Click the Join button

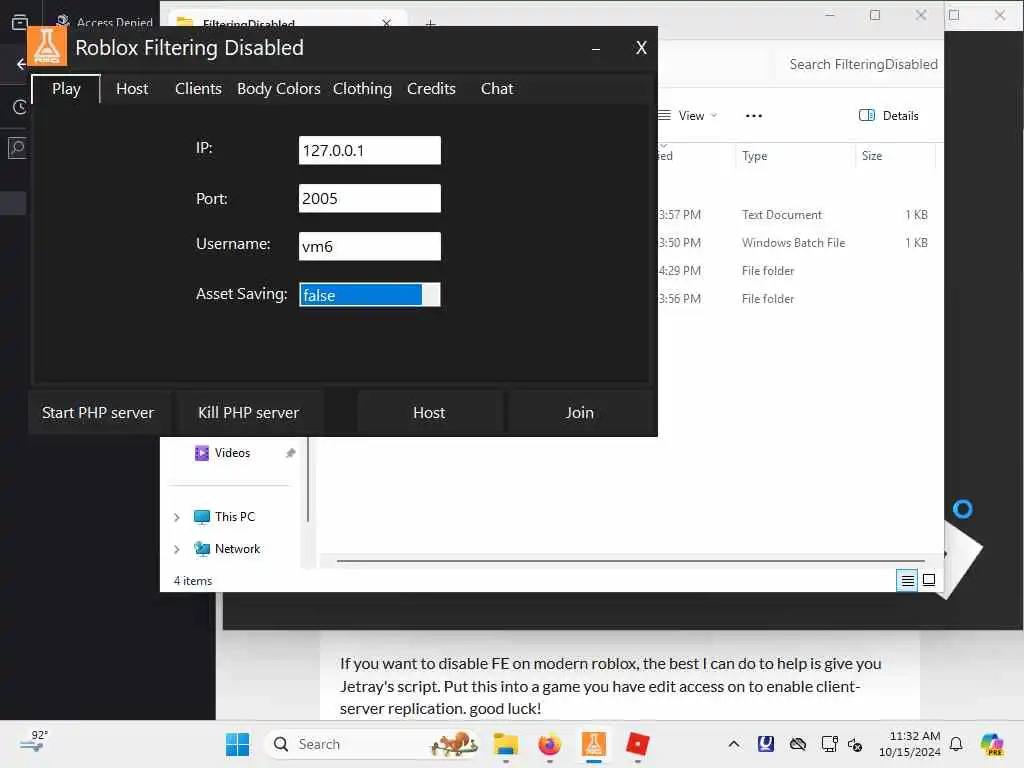click(579, 413)
